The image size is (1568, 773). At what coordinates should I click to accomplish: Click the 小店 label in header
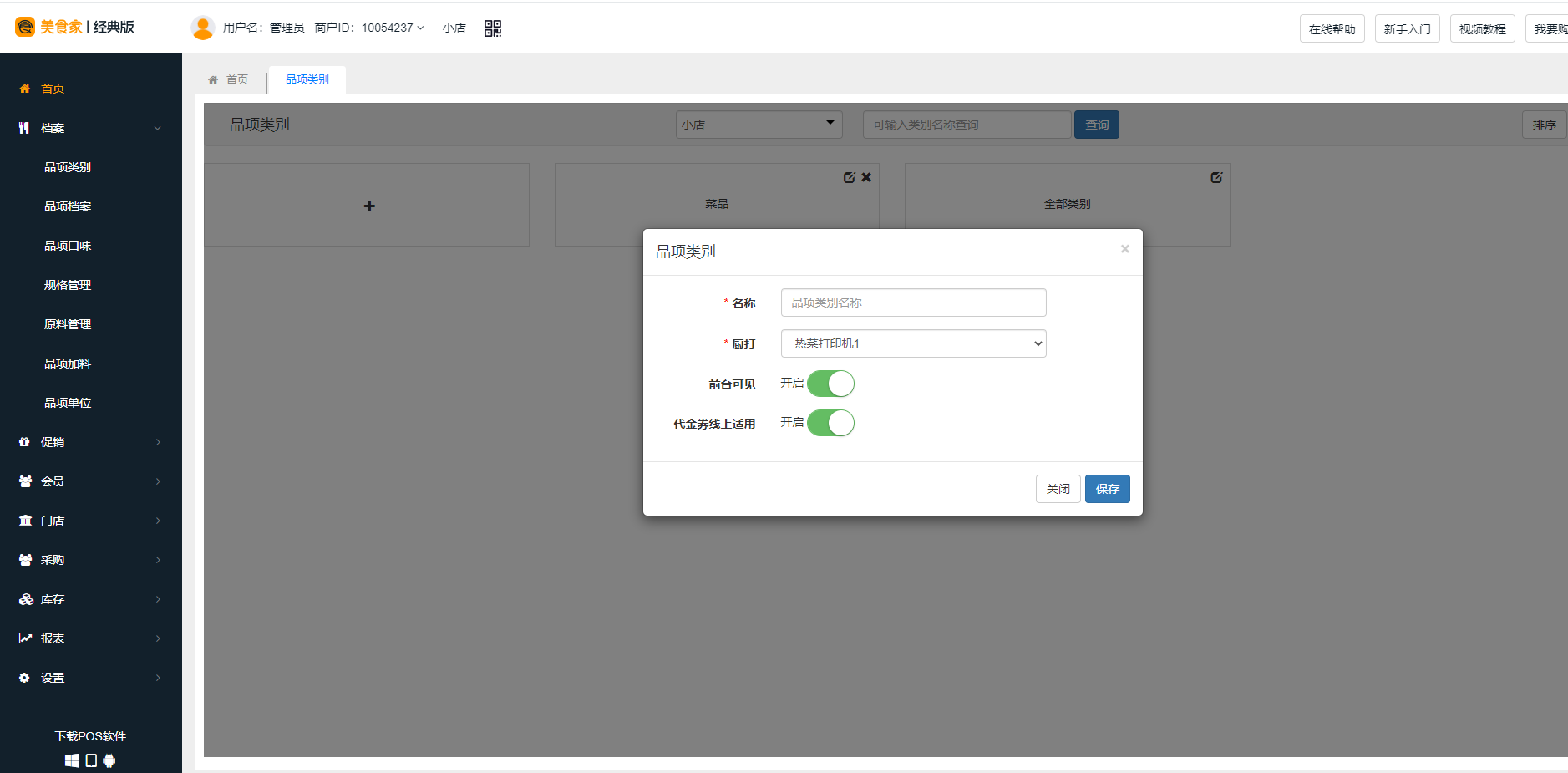(x=454, y=28)
